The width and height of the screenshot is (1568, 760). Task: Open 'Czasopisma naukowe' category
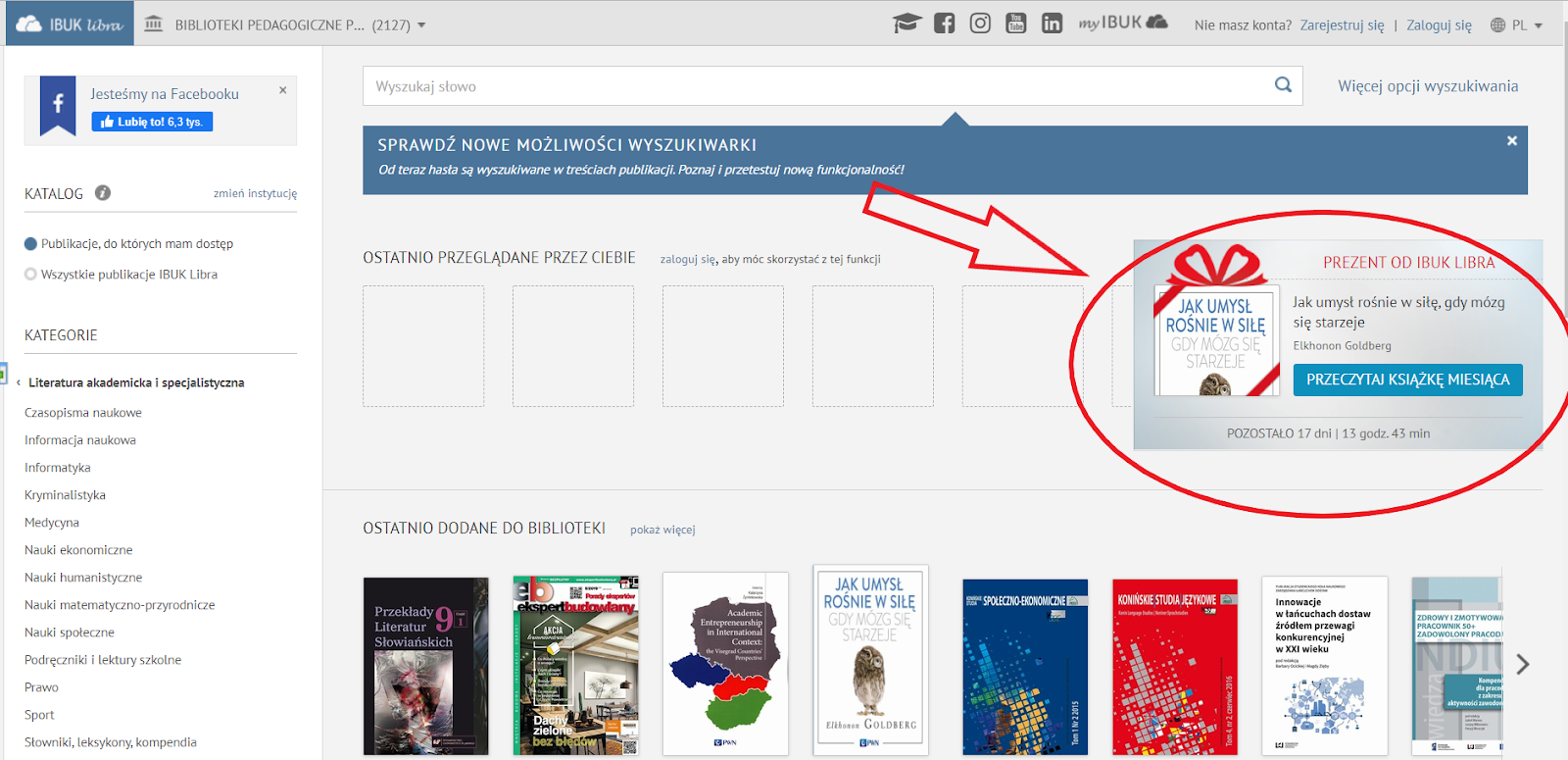pyautogui.click(x=83, y=413)
